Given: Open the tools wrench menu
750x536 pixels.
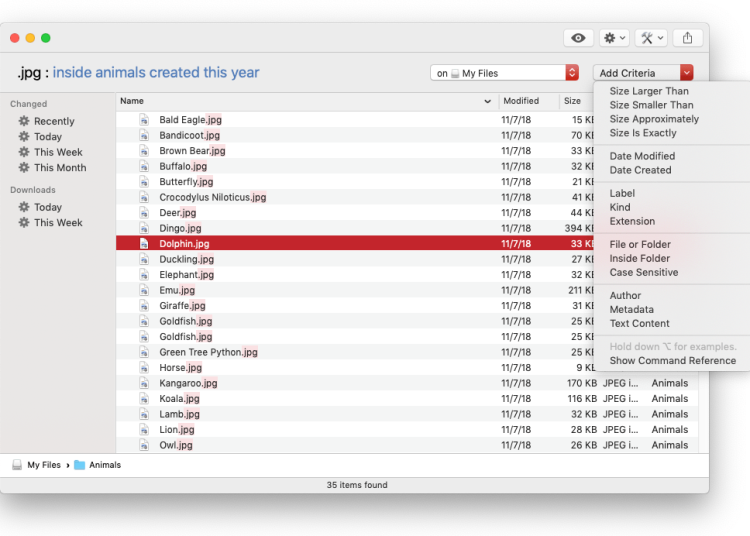Looking at the screenshot, I should click(652, 38).
